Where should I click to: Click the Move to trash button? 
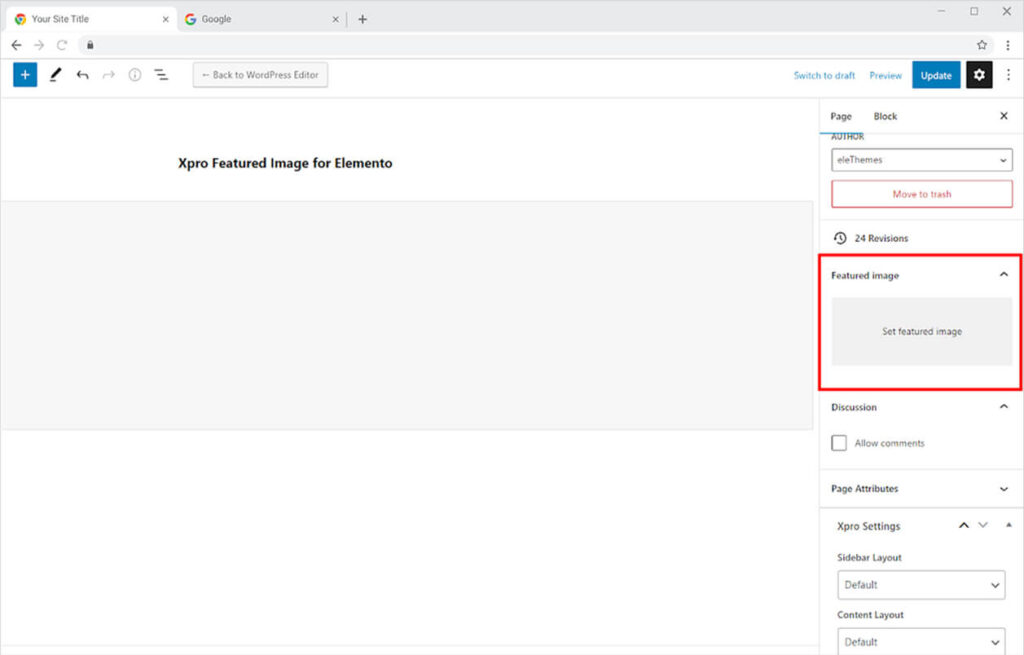tap(921, 194)
